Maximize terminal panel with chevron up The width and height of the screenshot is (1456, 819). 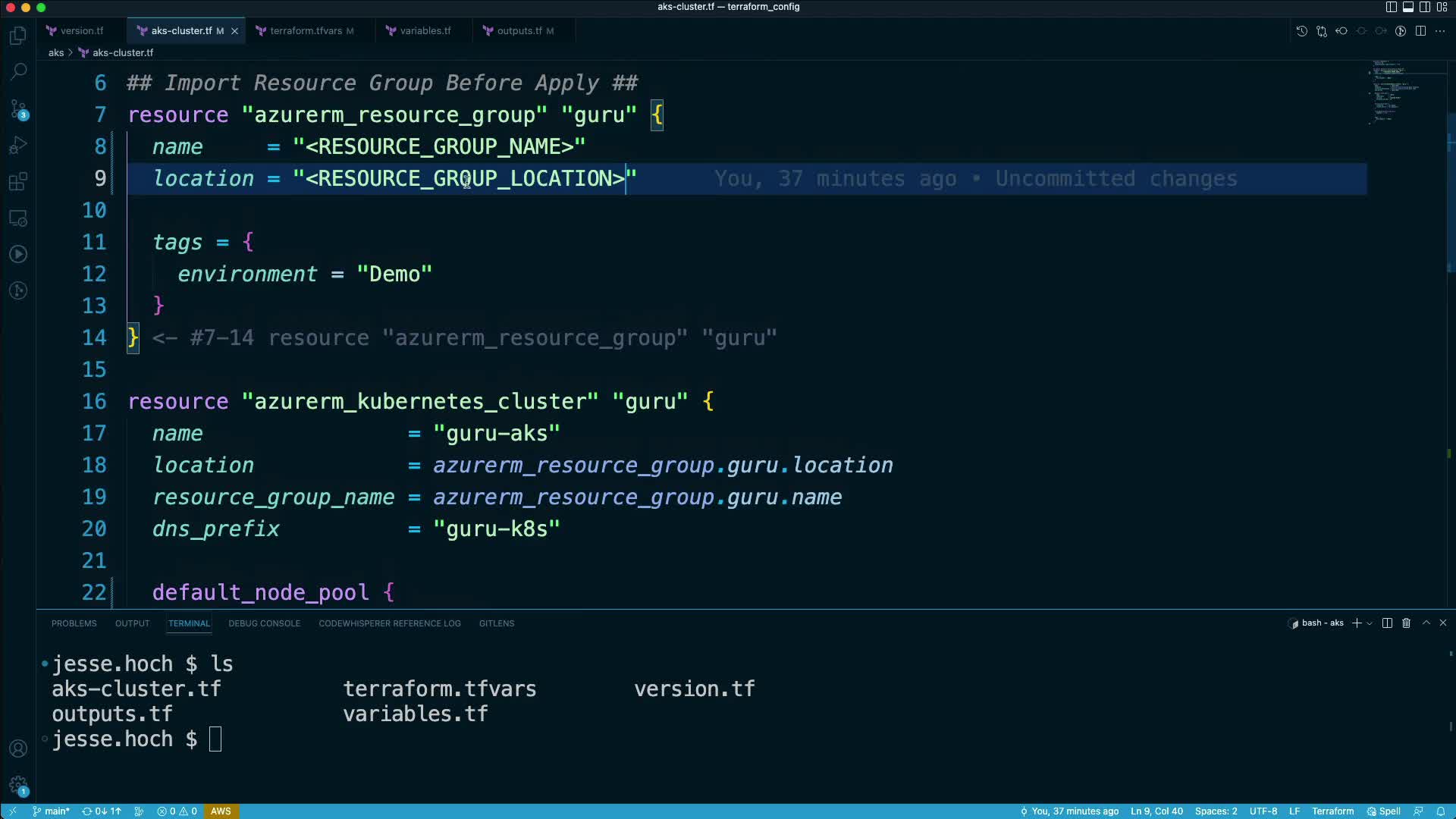tap(1426, 623)
